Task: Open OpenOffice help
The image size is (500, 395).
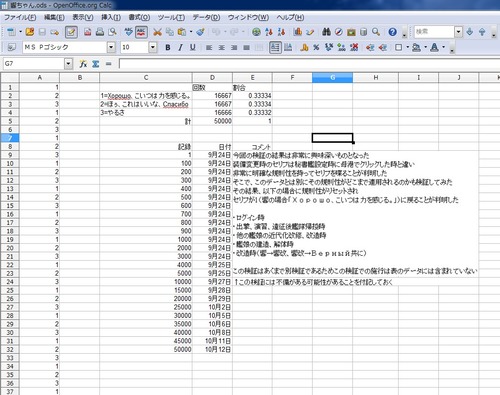Action: [392, 32]
